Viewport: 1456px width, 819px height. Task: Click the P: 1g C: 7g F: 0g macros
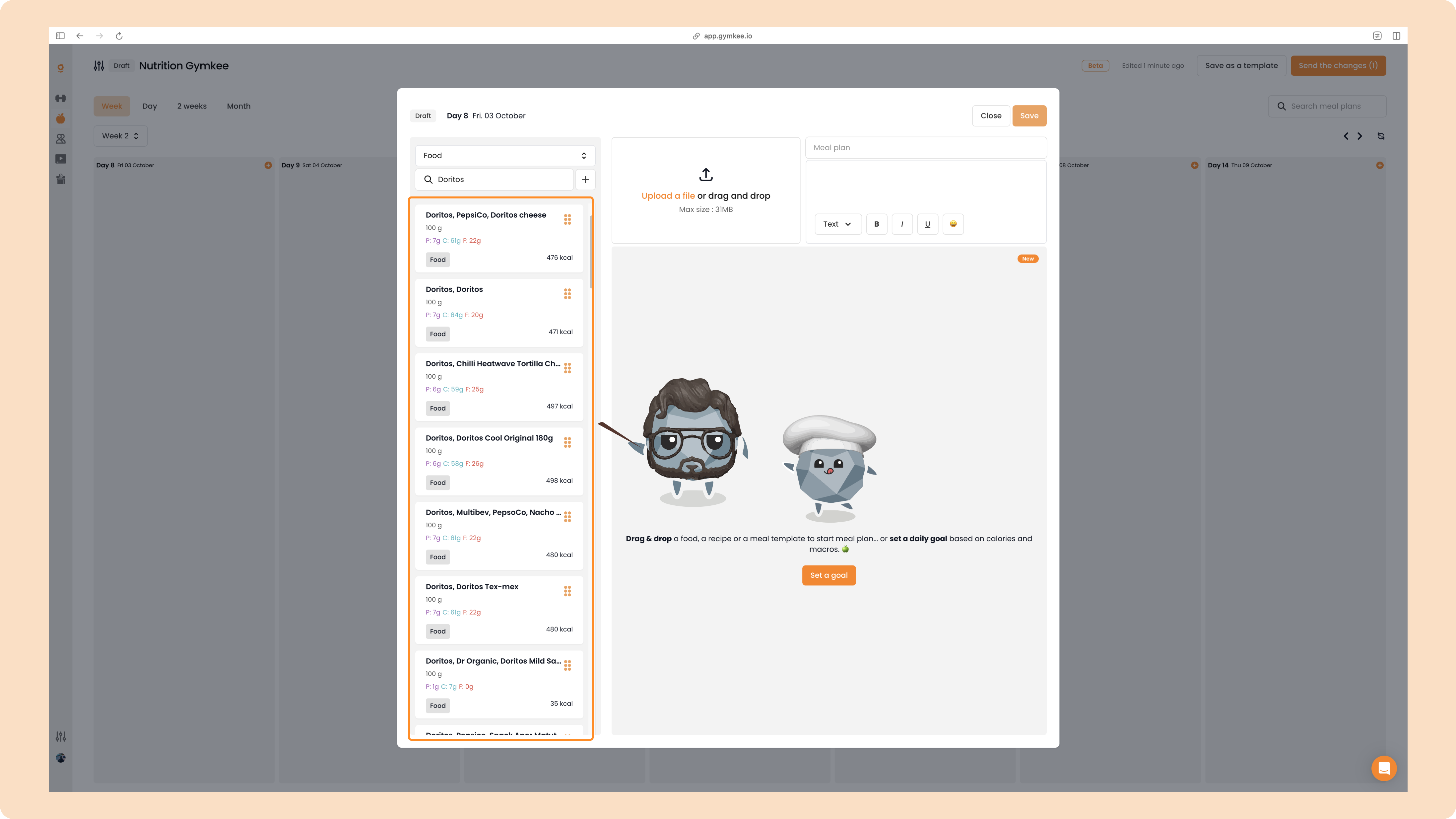point(449,687)
